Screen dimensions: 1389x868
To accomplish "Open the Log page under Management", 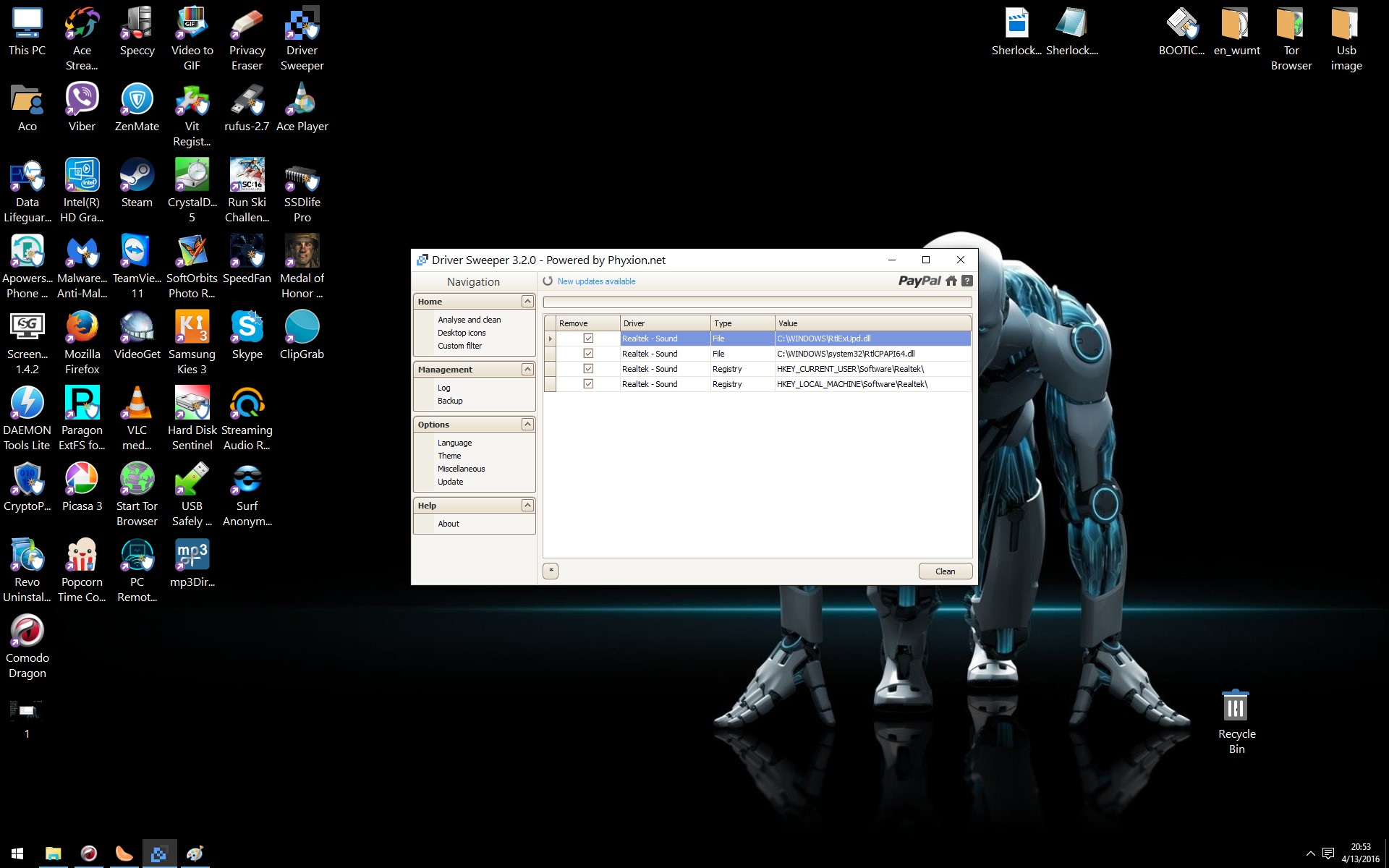I will pos(443,388).
